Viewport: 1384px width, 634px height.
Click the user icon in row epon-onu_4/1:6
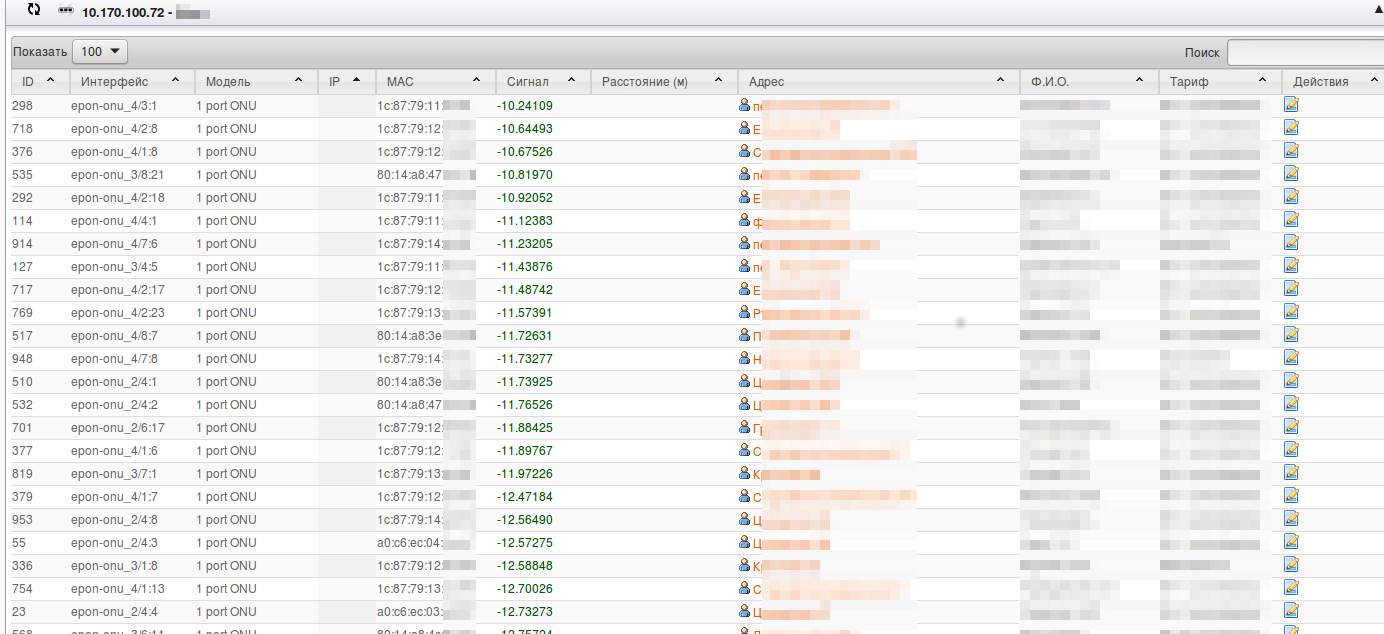click(744, 449)
